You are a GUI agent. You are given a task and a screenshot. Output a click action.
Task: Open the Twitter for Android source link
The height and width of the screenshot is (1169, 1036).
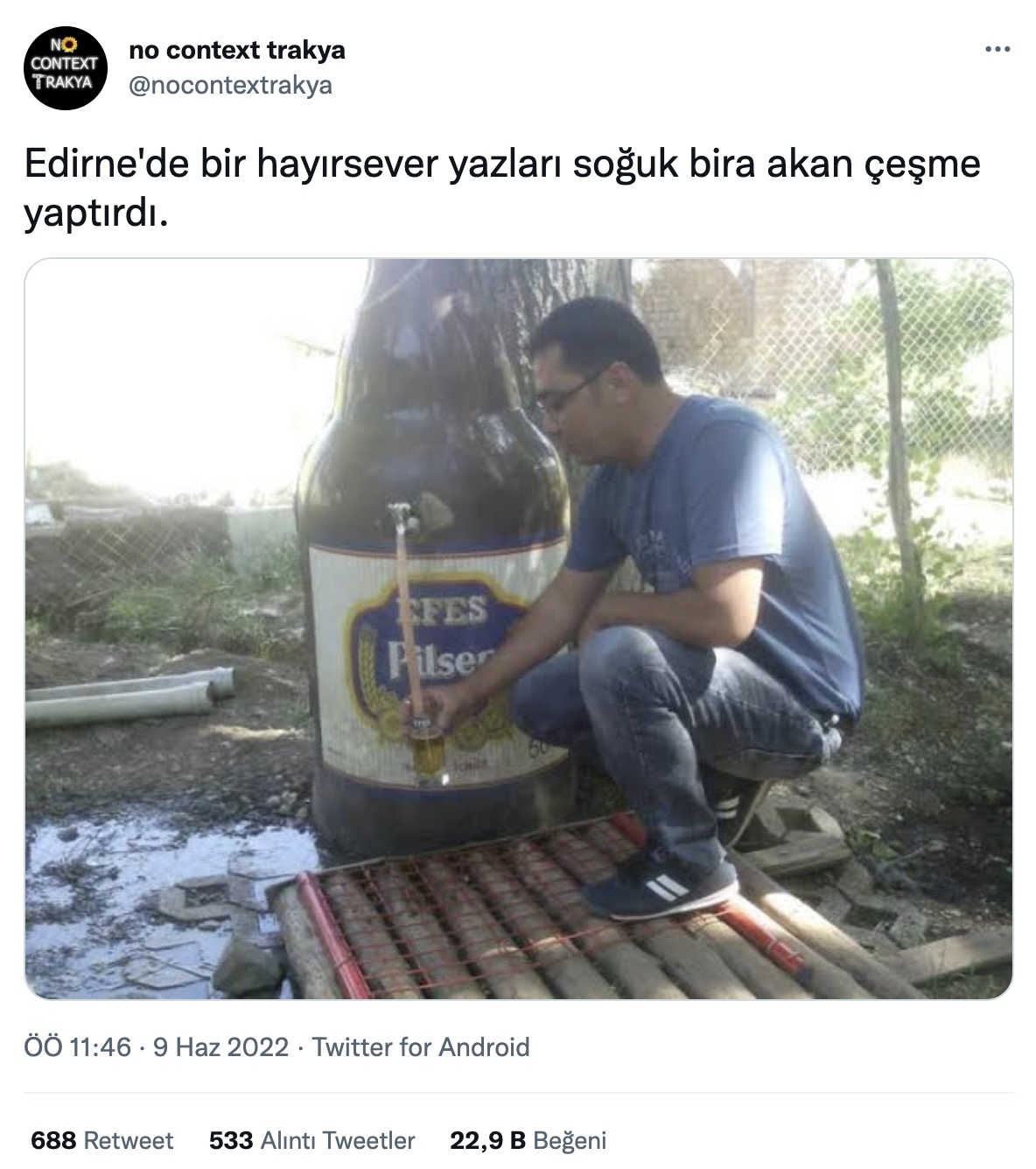pos(421,1046)
